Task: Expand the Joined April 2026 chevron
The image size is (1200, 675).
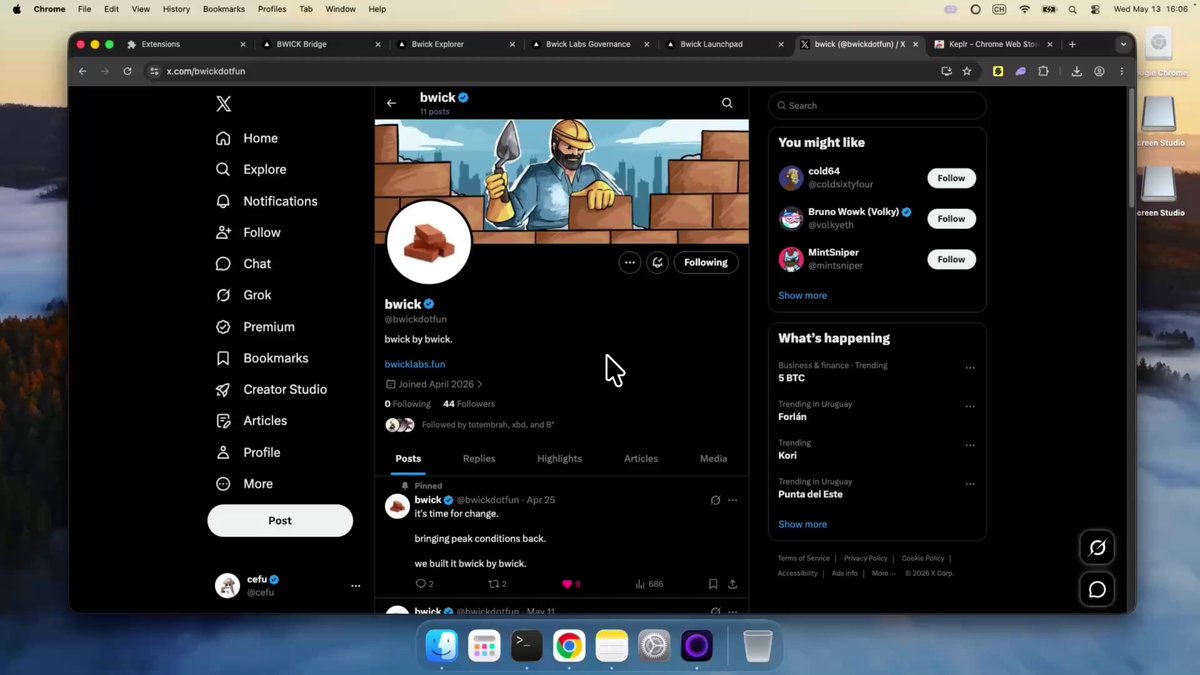Action: click(x=480, y=384)
